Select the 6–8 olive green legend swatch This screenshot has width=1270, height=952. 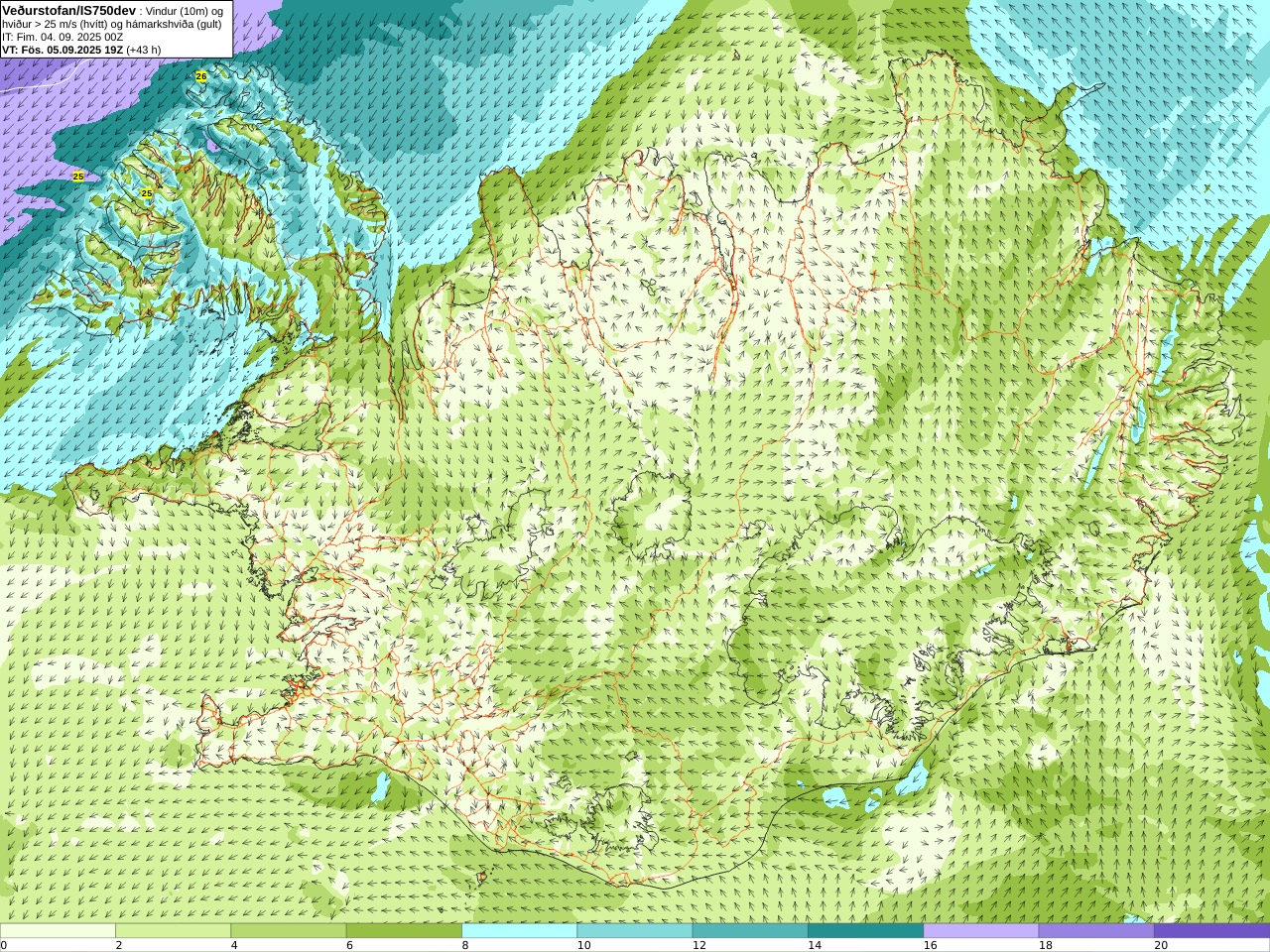click(404, 931)
